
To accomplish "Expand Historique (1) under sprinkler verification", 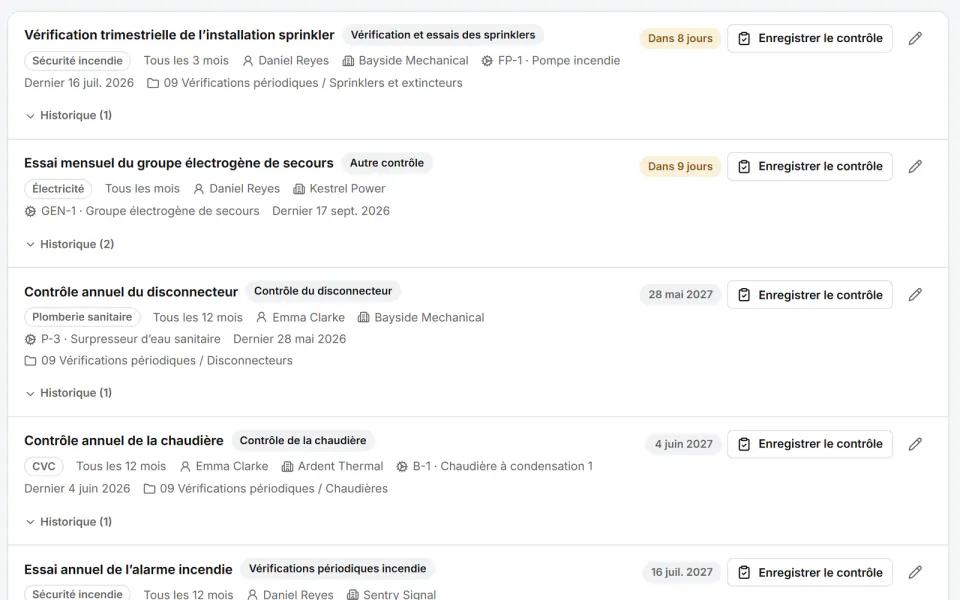I will (x=68, y=115).
